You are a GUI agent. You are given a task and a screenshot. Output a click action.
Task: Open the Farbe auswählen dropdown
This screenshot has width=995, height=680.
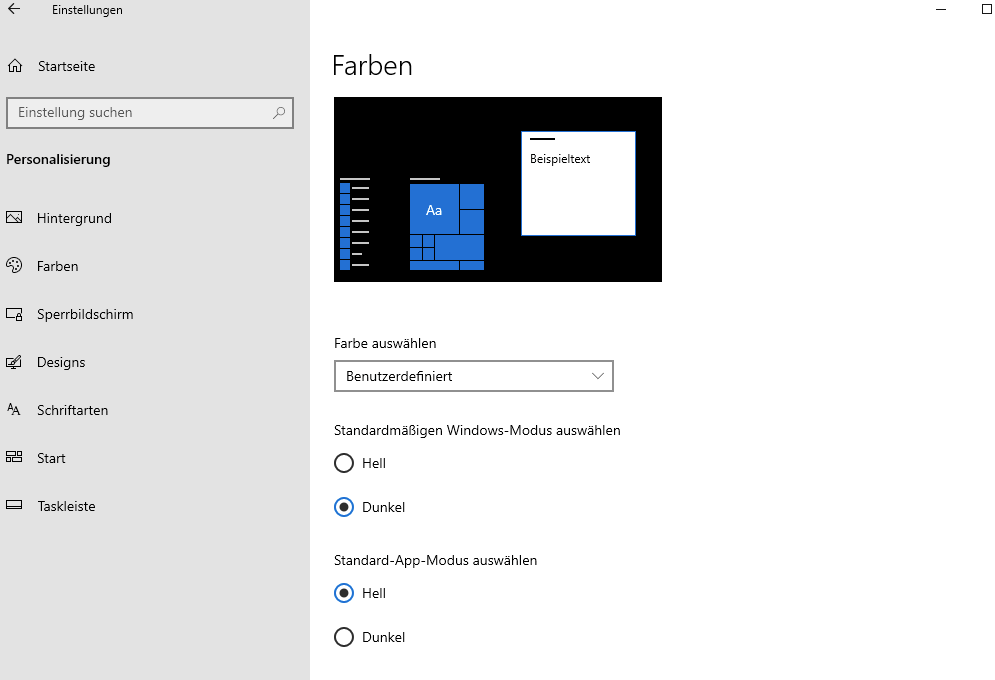point(473,376)
